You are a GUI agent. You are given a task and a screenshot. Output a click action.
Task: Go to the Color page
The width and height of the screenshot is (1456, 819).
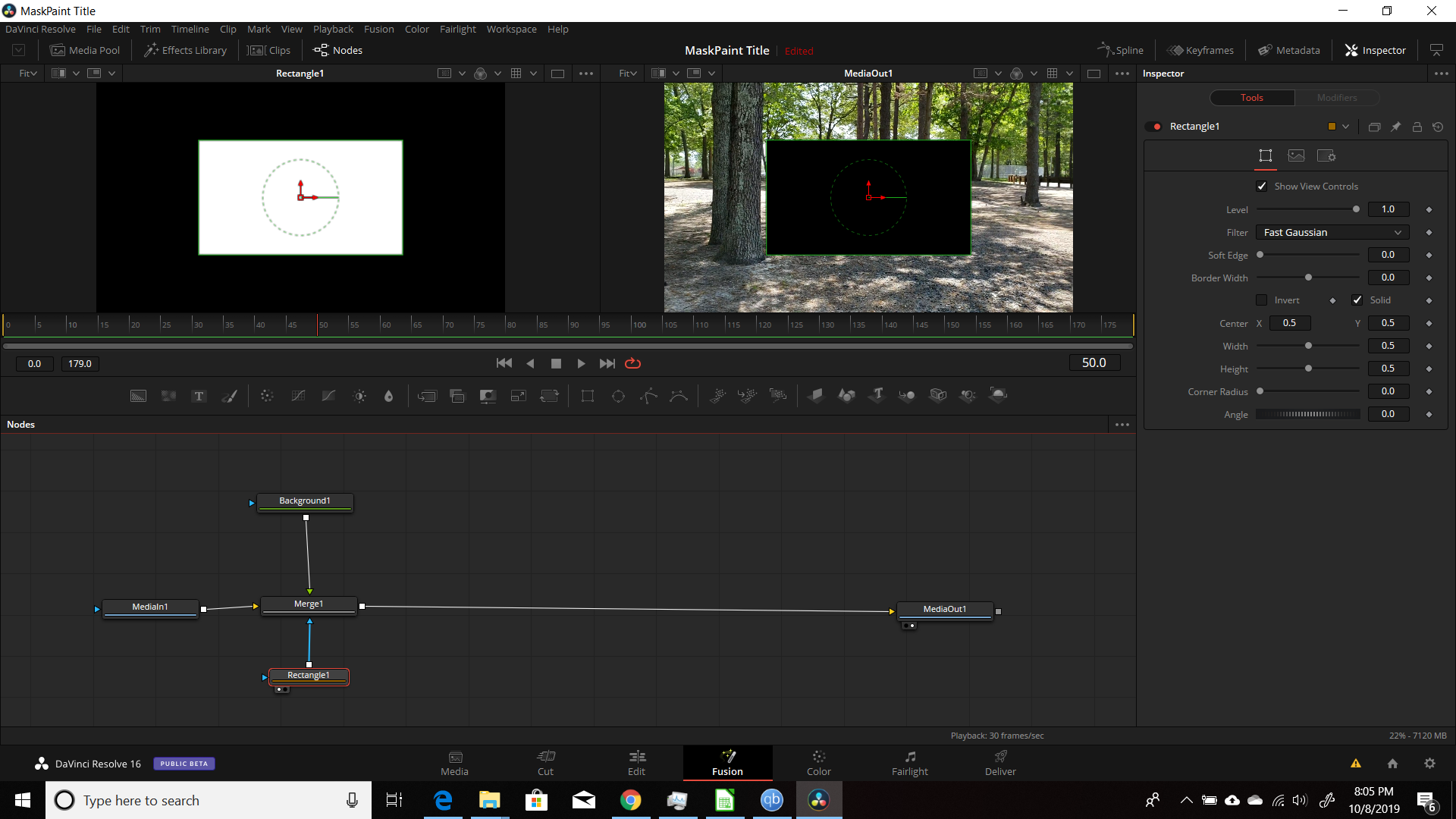point(818,763)
